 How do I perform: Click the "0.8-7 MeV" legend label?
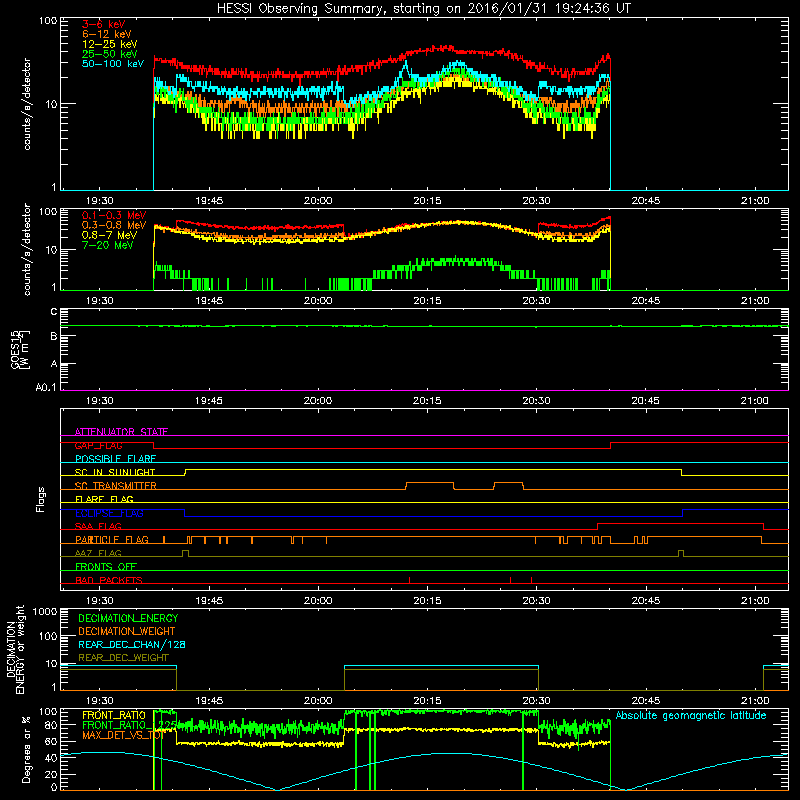click(x=110, y=235)
